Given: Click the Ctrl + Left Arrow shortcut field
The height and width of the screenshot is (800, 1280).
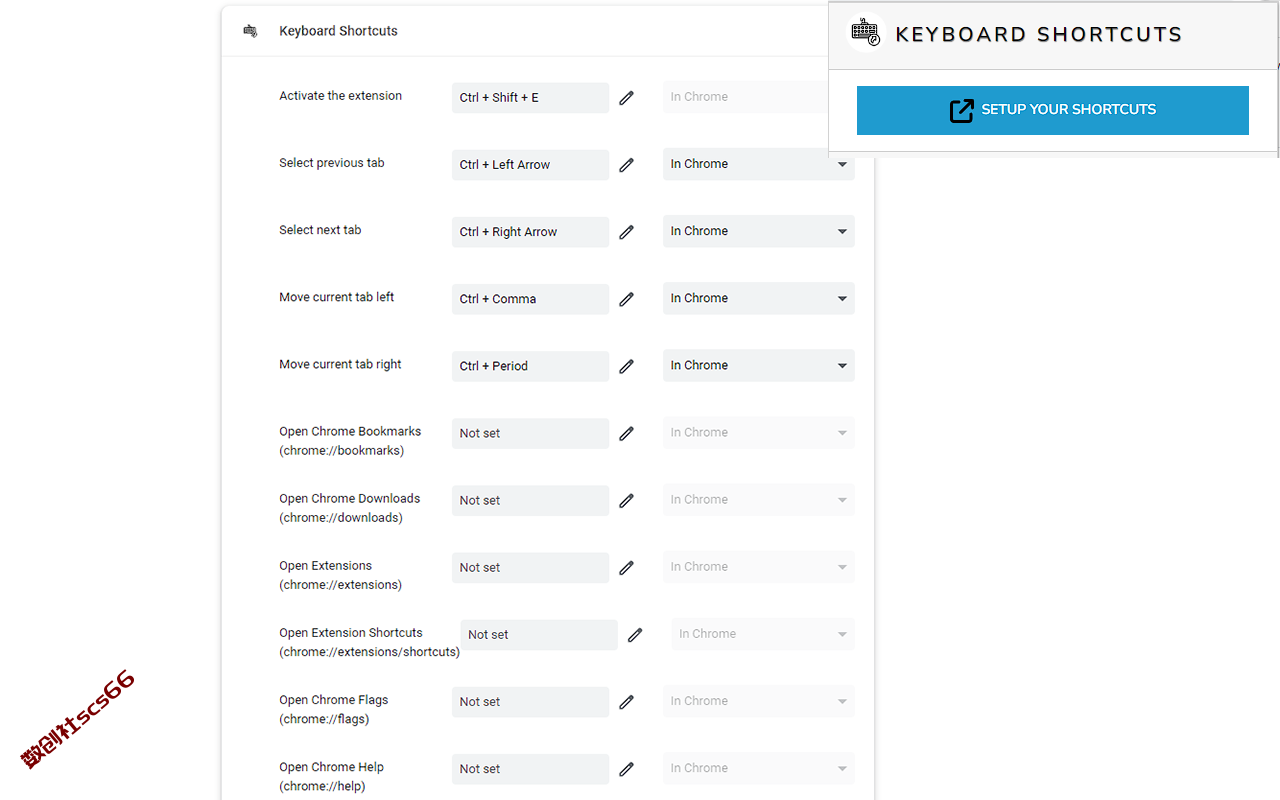Looking at the screenshot, I should pos(530,165).
